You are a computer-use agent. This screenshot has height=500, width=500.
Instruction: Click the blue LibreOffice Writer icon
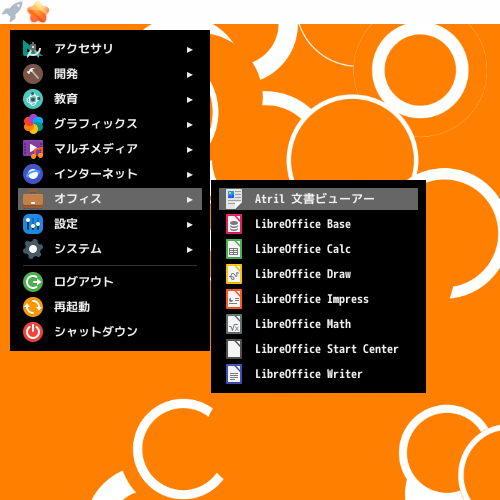[234, 374]
